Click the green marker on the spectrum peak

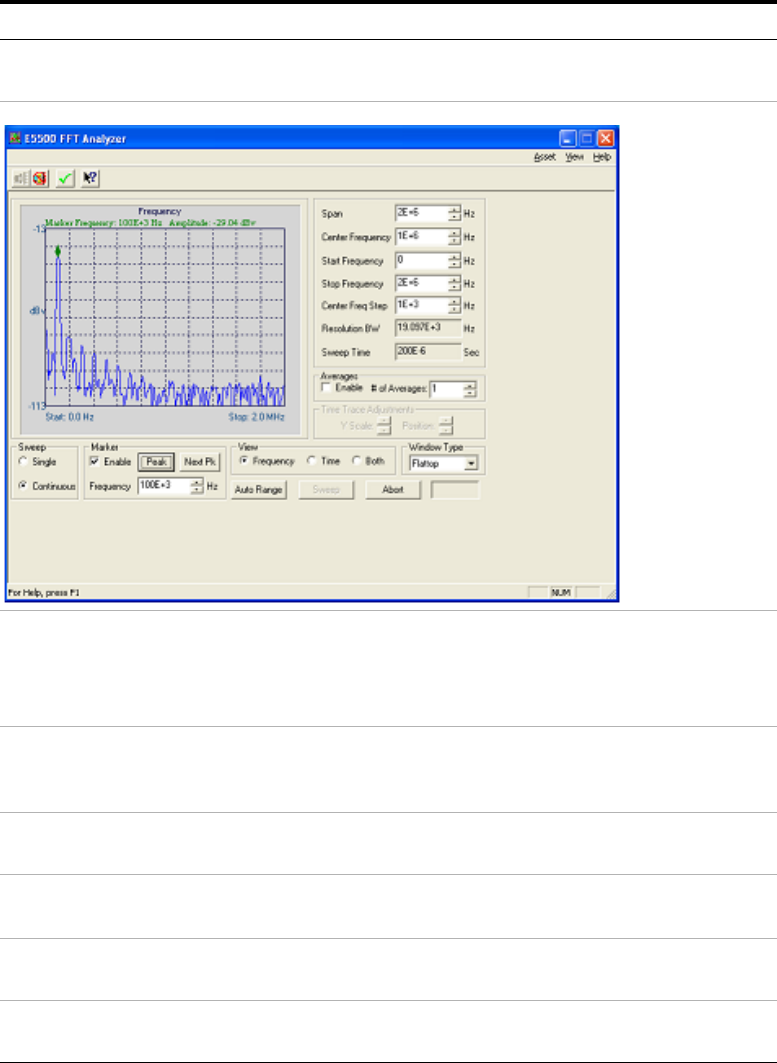pos(58,252)
